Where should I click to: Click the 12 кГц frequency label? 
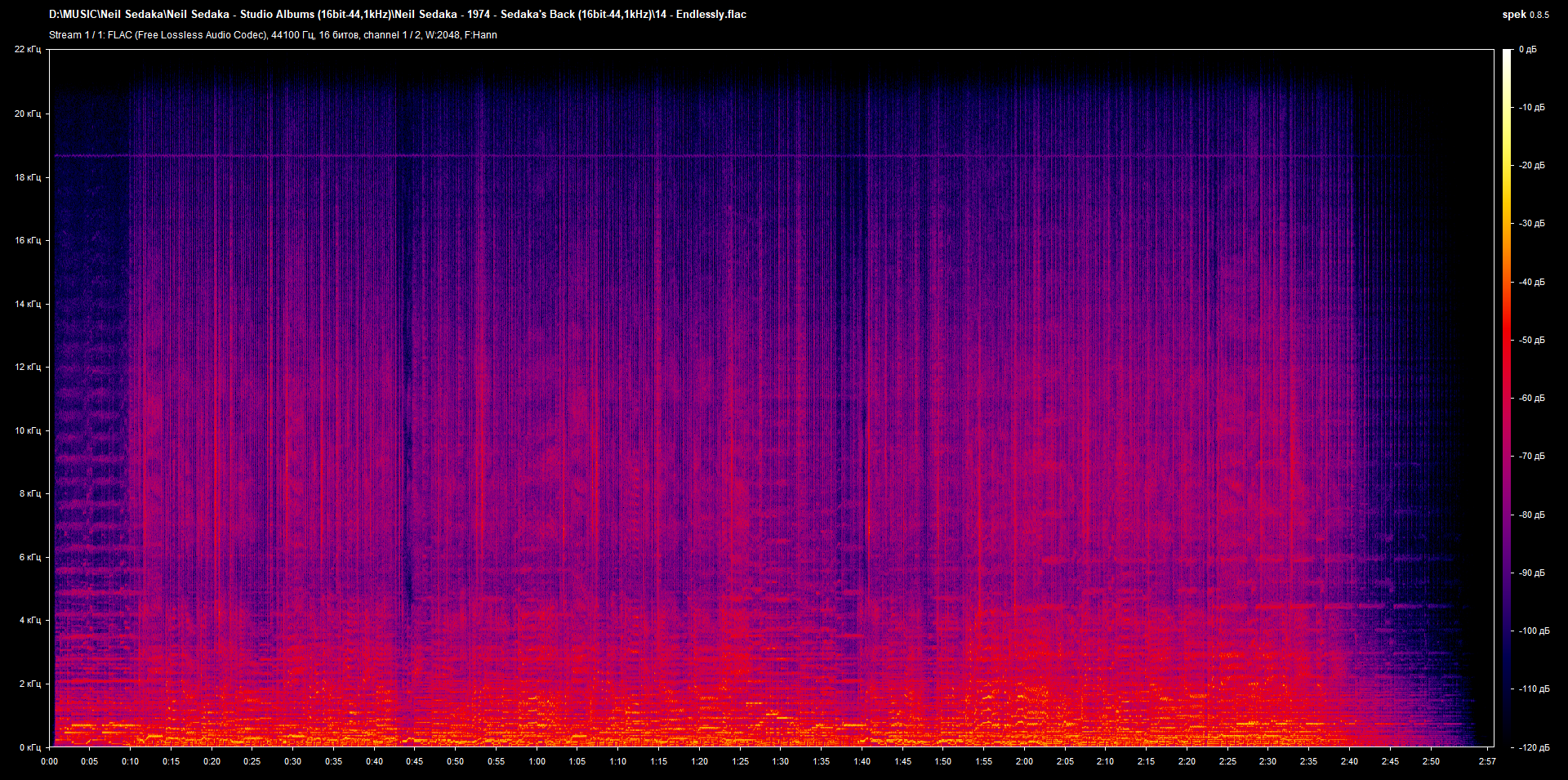(28, 367)
